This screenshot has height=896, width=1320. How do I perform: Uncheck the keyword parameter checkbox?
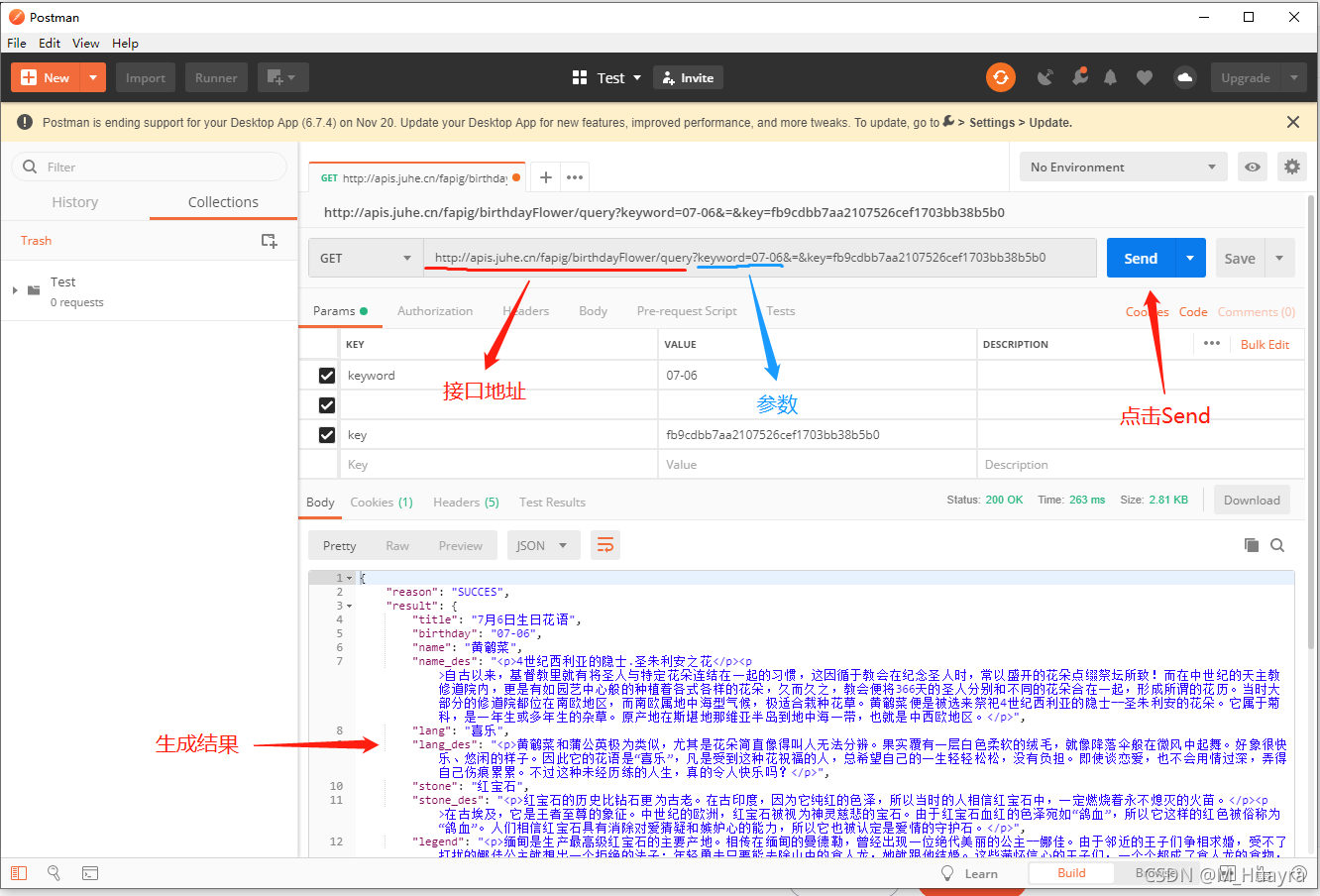327,376
